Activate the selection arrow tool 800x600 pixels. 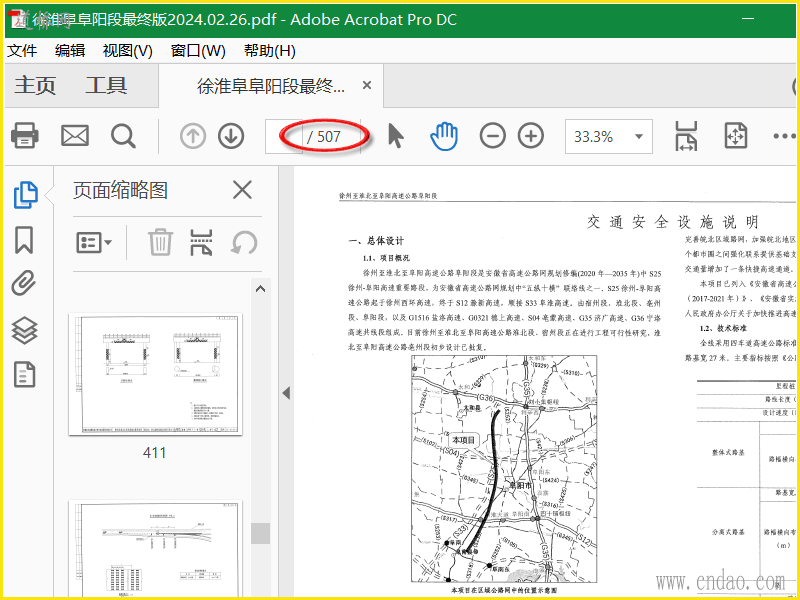(395, 136)
